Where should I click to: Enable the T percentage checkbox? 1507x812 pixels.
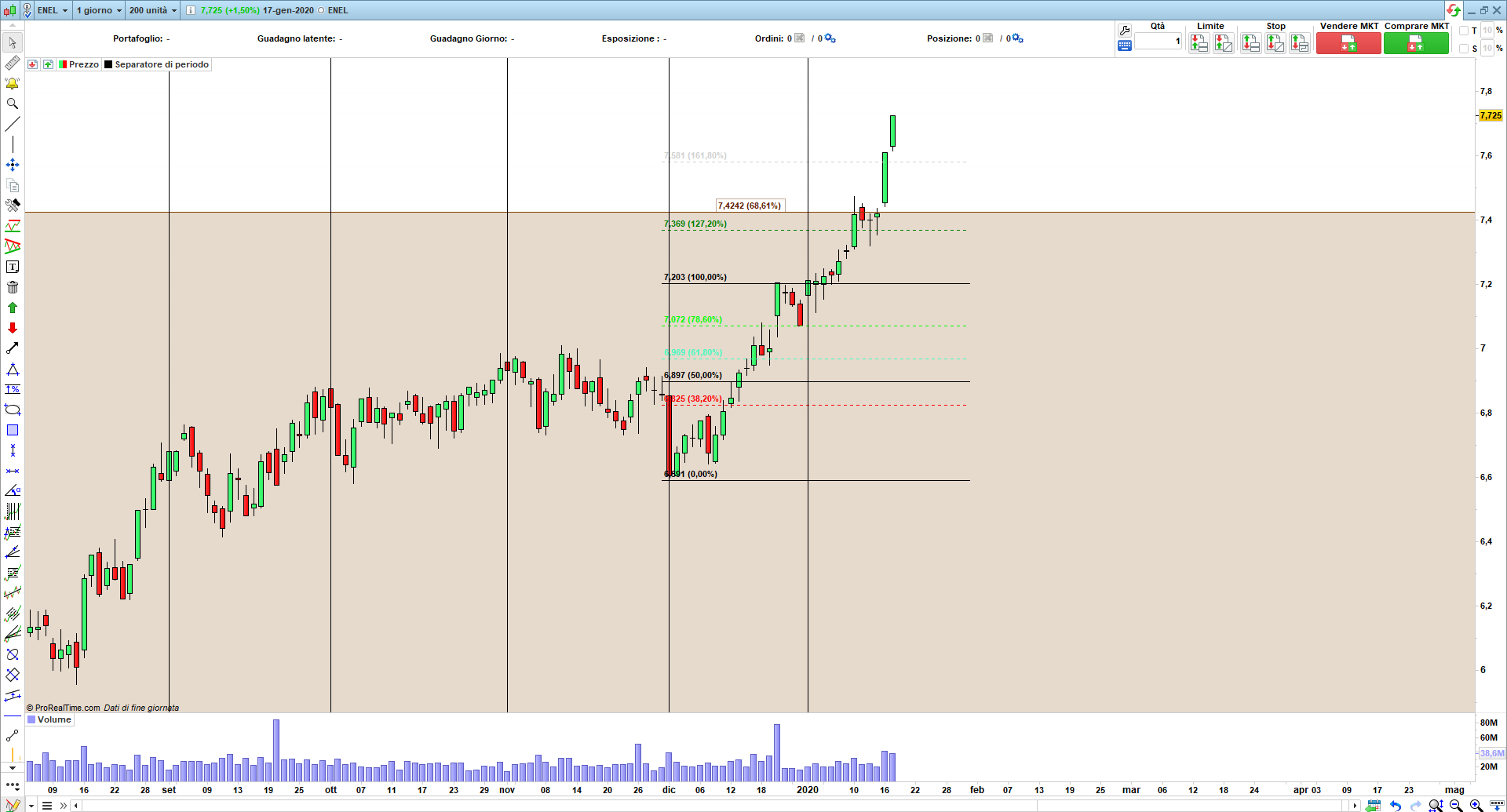coord(1464,31)
